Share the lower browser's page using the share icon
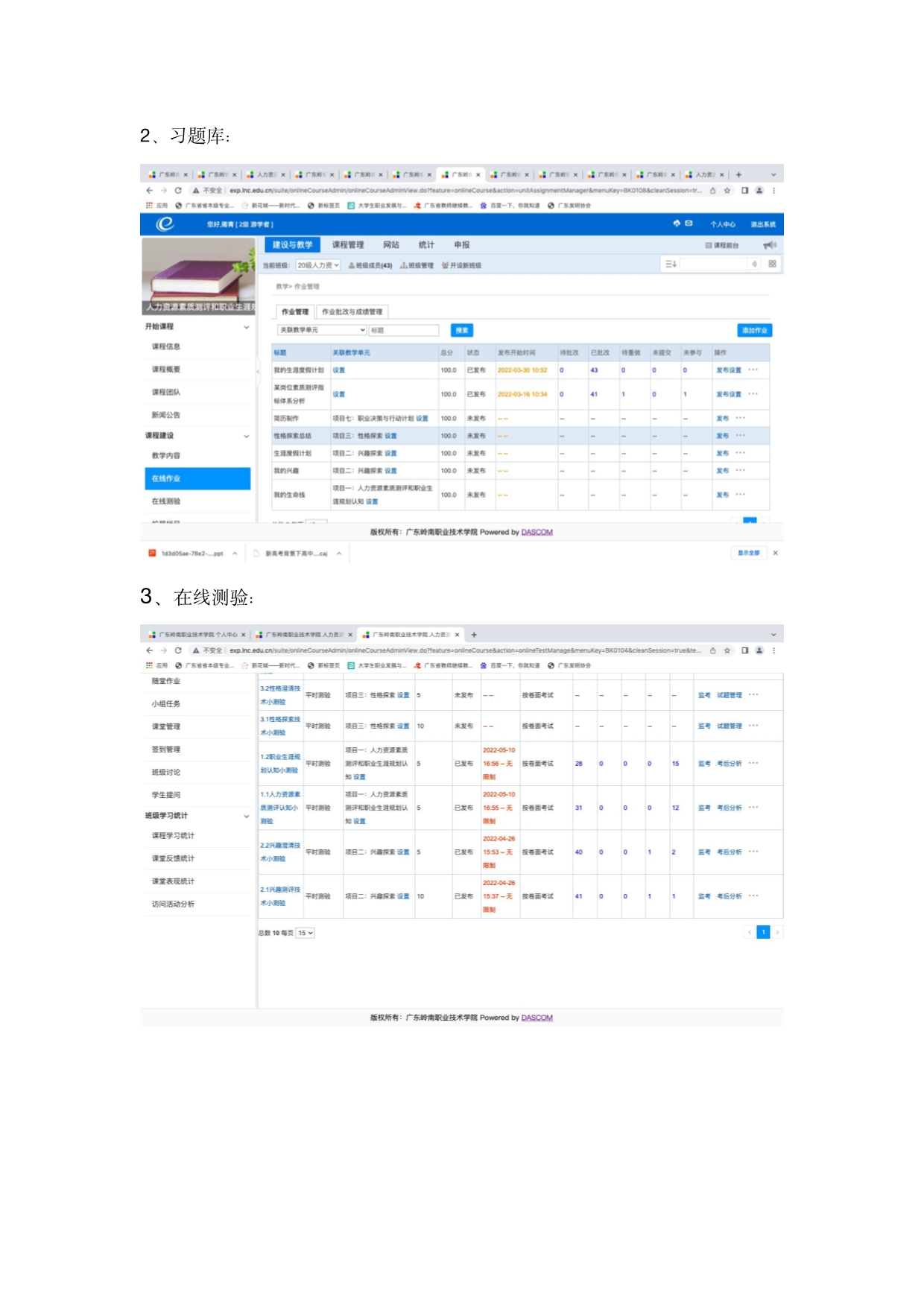This screenshot has width=924, height=1306. tap(712, 650)
